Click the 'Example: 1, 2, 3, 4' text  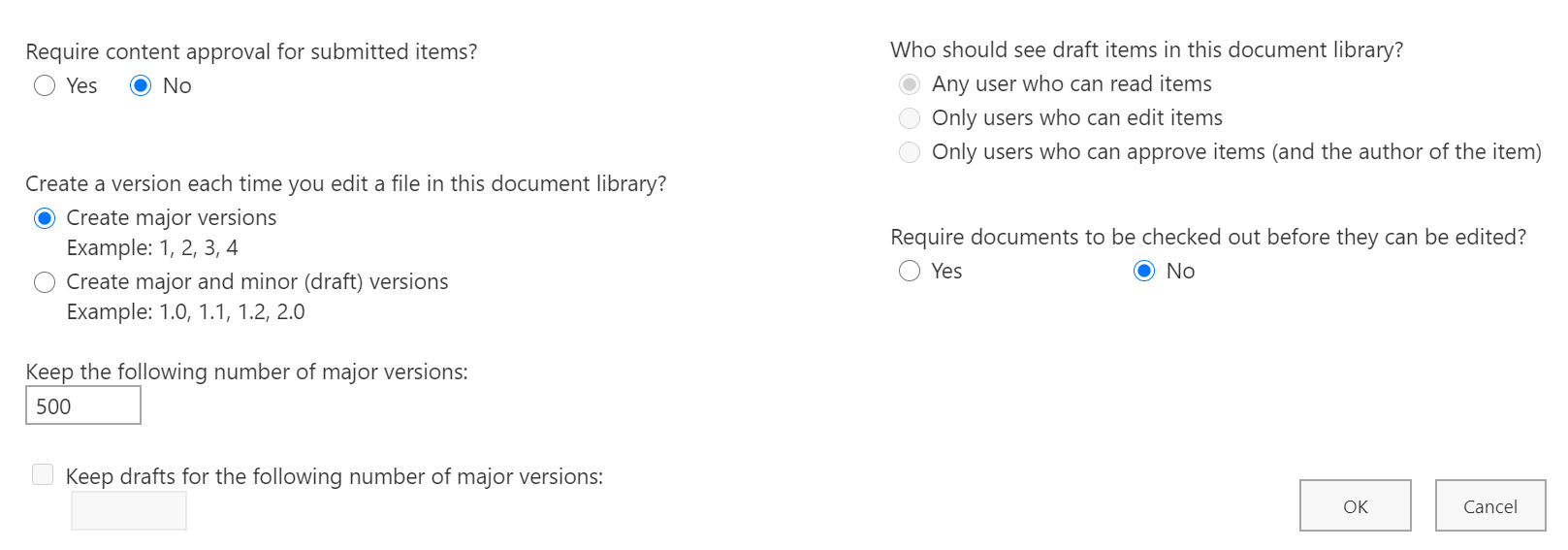coord(152,248)
